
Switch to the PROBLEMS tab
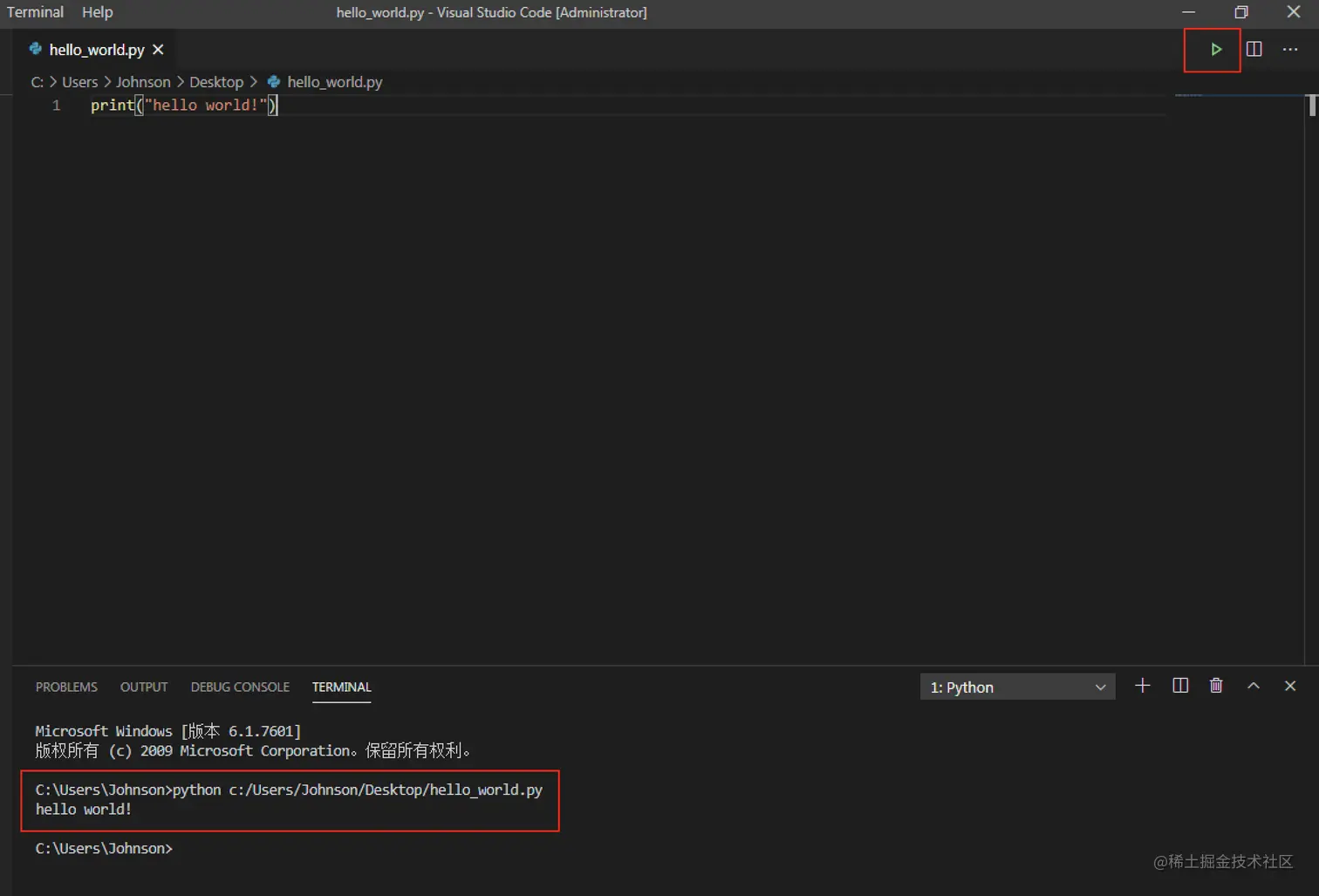coord(66,687)
